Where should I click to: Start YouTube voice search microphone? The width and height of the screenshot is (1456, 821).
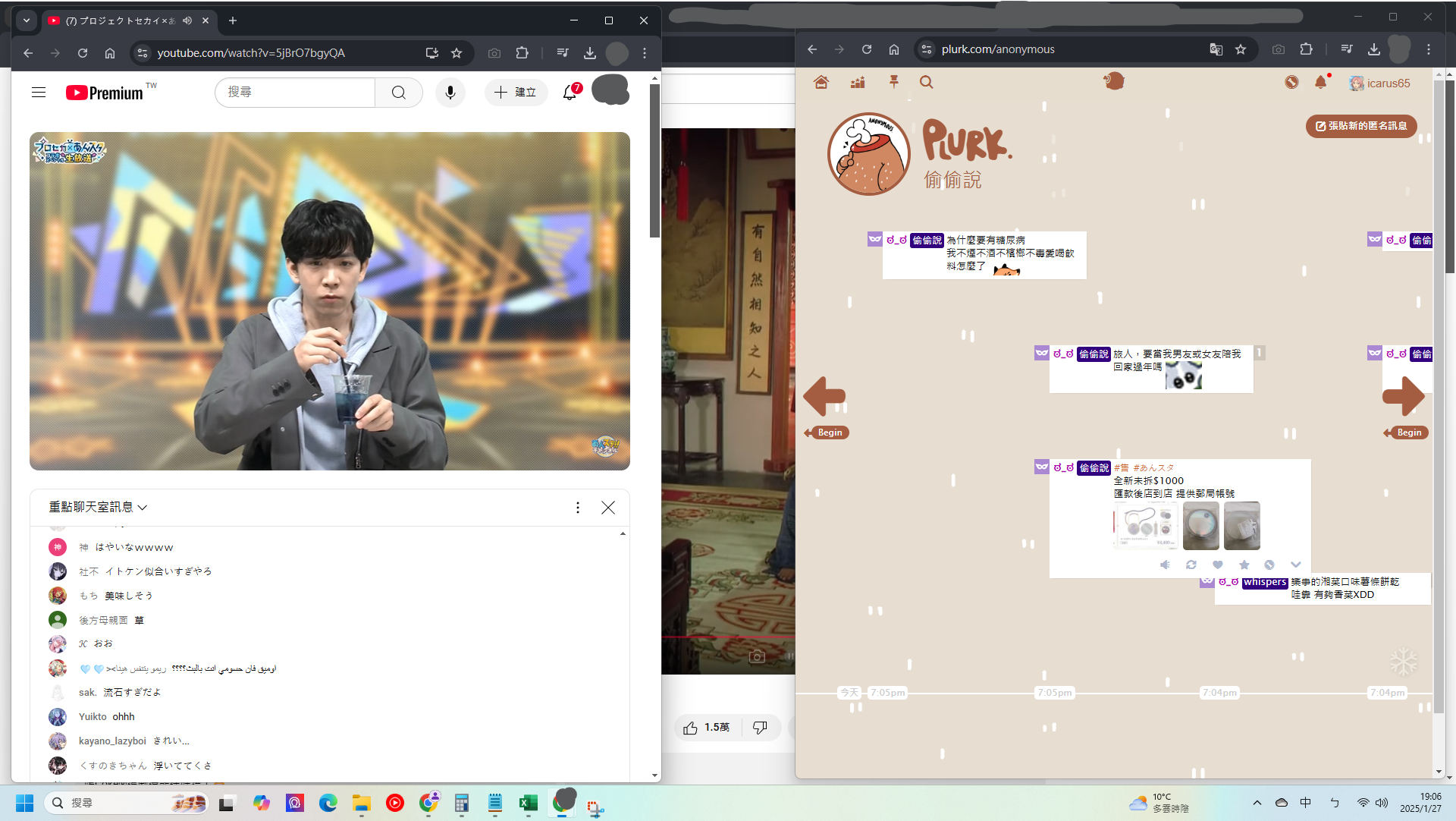pos(450,93)
